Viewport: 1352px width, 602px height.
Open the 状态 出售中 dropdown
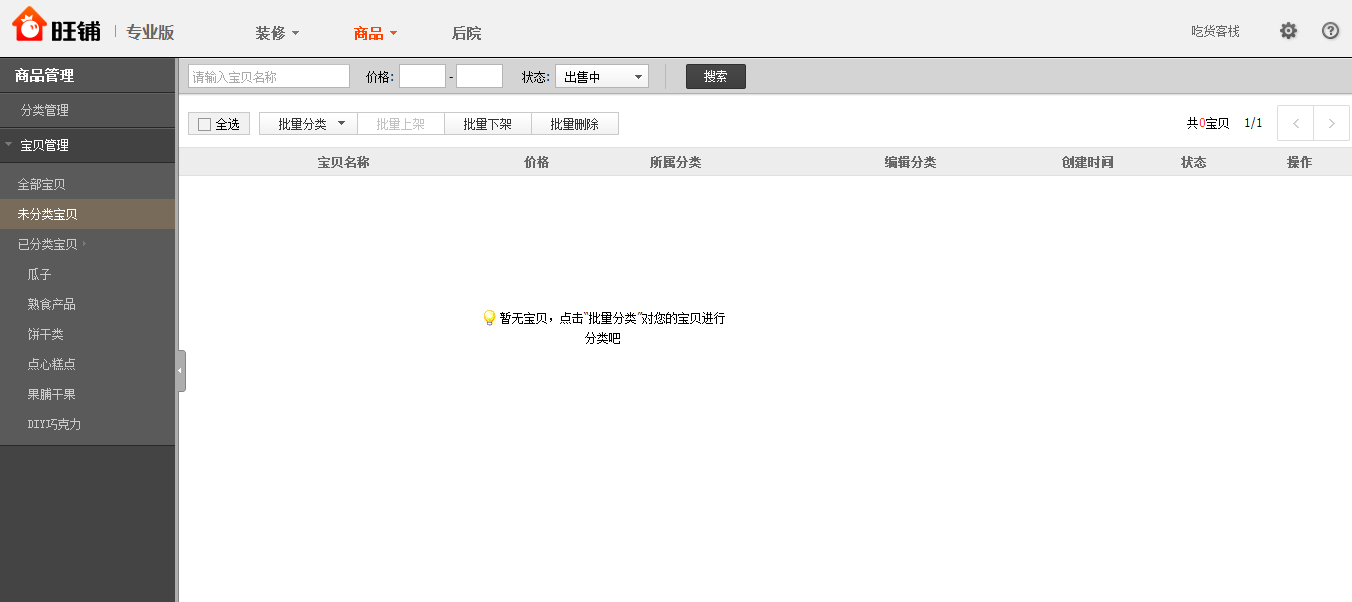pos(601,77)
